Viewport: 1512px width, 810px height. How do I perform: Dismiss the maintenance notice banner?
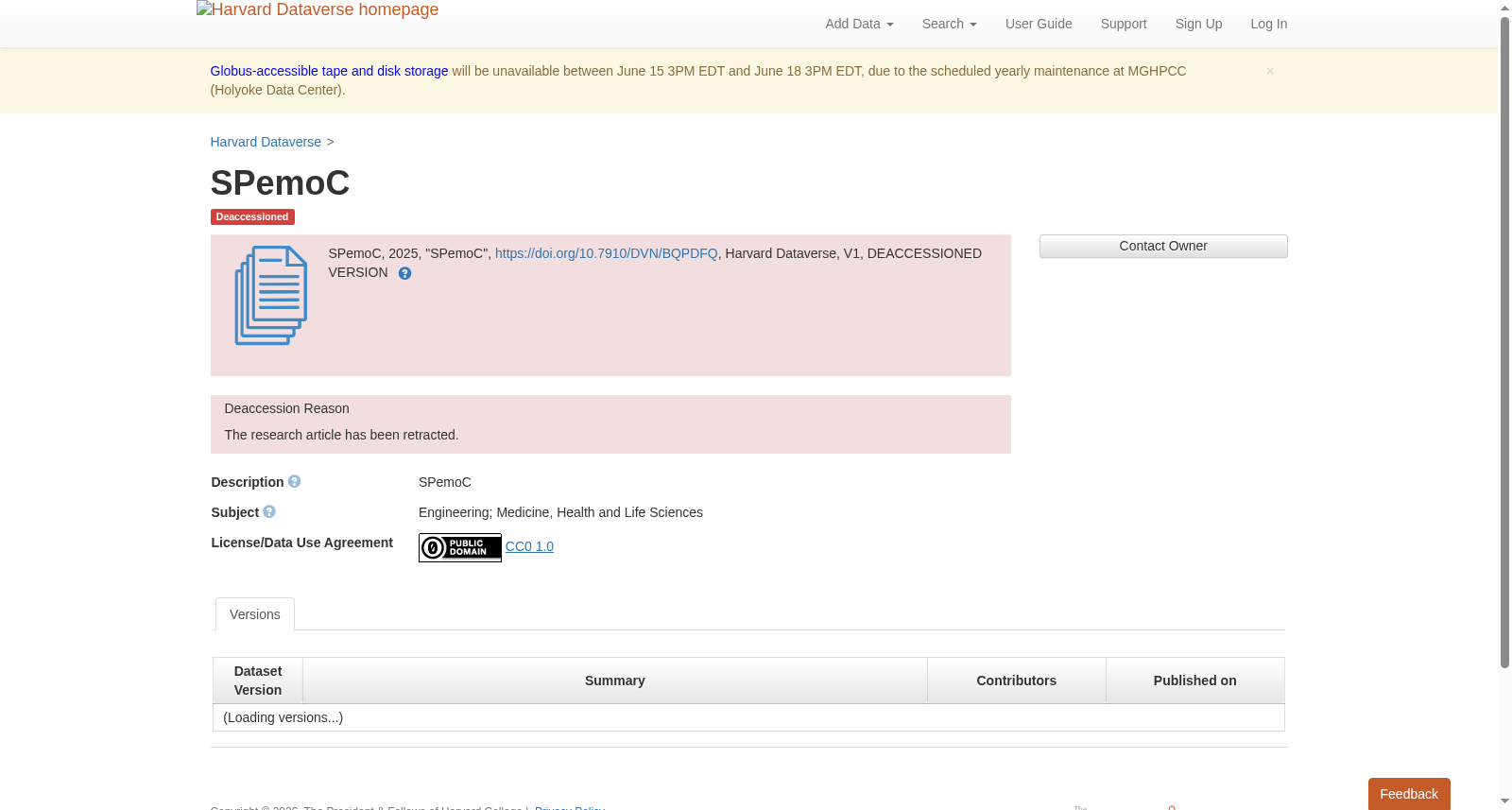(x=1270, y=71)
